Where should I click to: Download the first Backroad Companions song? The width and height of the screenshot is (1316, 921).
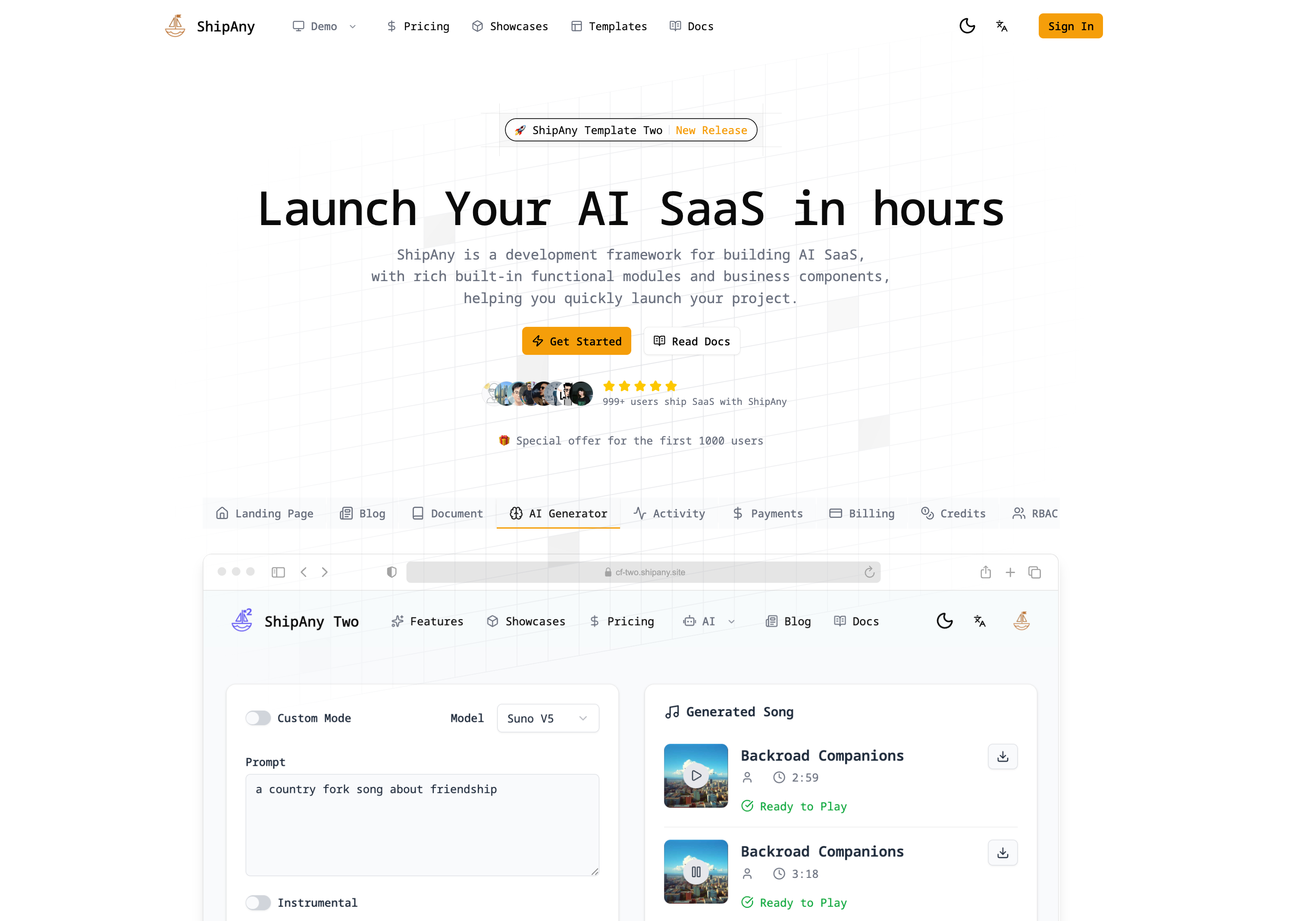tap(1002, 757)
